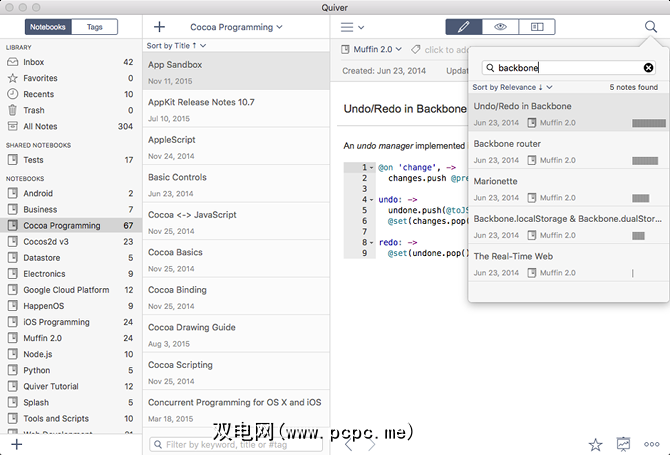The width and height of the screenshot is (670, 455).
Task: Select the Google Cloud Platform notebook
Action: tap(71, 290)
